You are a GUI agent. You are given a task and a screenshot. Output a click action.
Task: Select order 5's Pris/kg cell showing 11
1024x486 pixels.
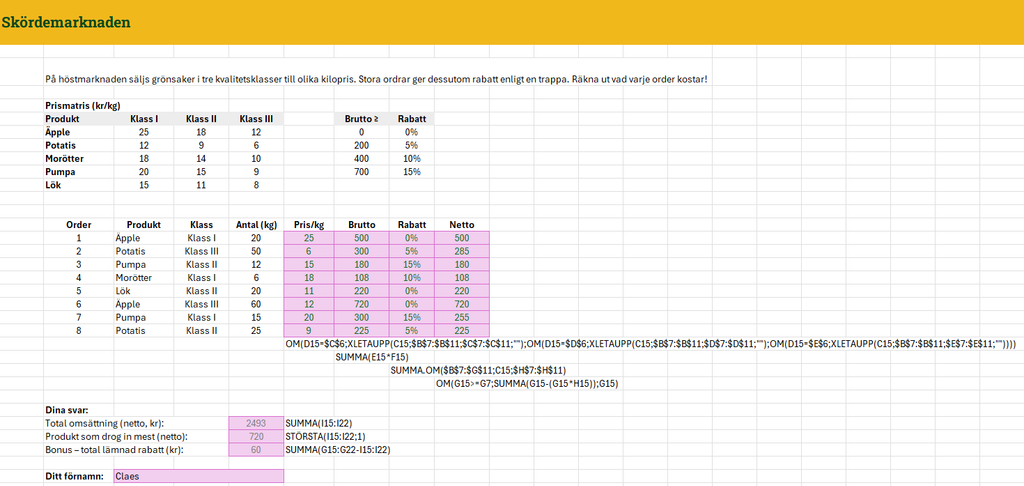click(x=309, y=291)
